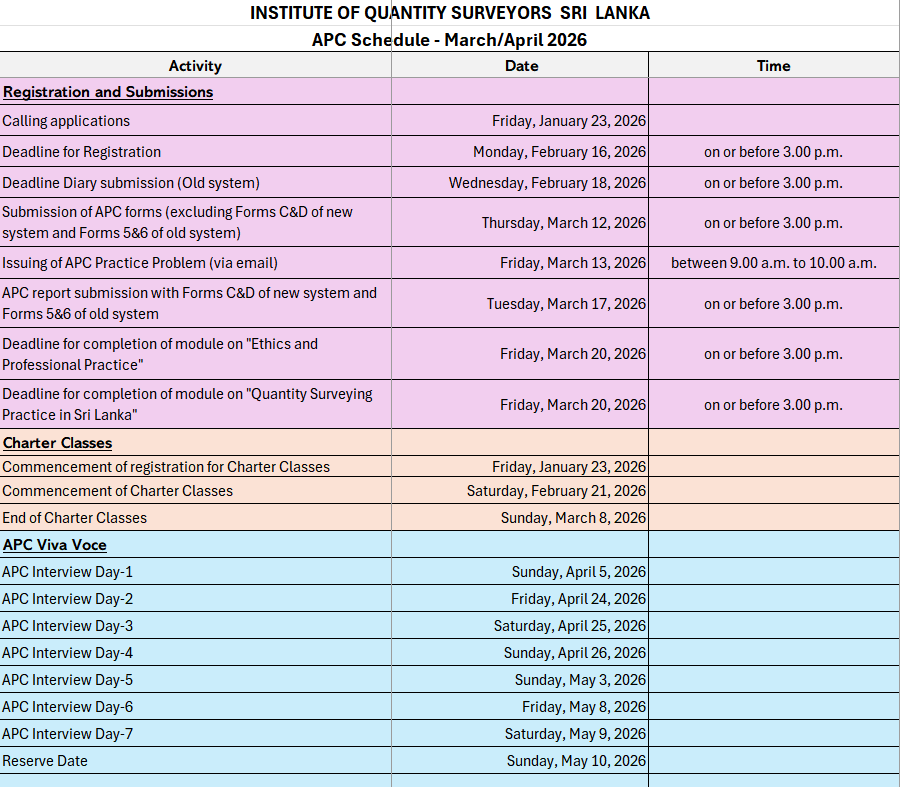Select the date 'Tuesday, March 17, 2026'
This screenshot has width=900, height=787.
pyautogui.click(x=566, y=304)
